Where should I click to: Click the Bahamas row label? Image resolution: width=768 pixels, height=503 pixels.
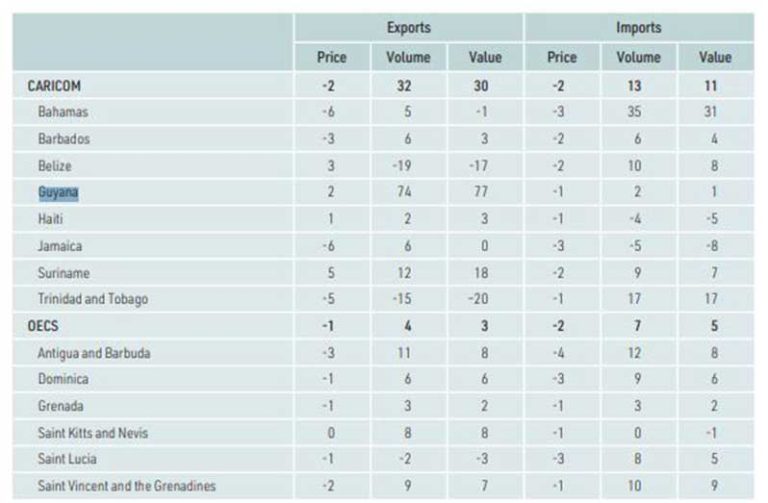point(63,112)
